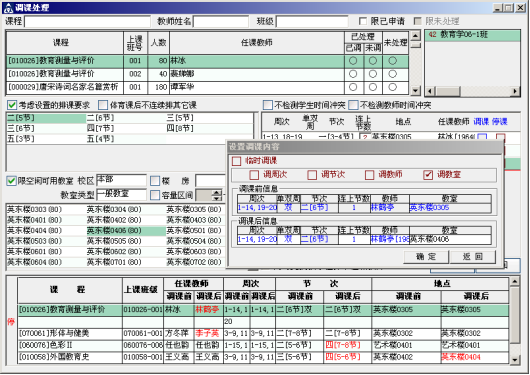Viewport: 530px width, 375px height.
Task: Open the 教室类型 combo box
Action: (x=121, y=195)
